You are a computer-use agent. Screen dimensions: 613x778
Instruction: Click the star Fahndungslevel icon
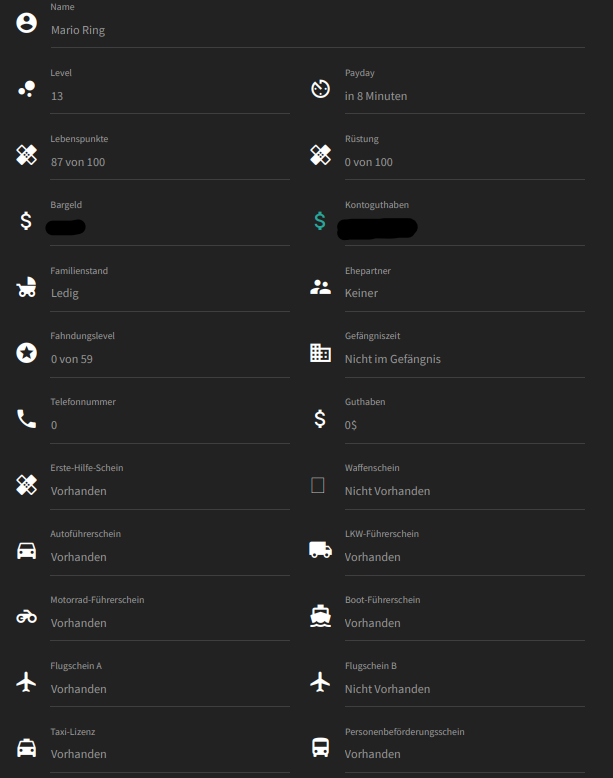coord(27,352)
